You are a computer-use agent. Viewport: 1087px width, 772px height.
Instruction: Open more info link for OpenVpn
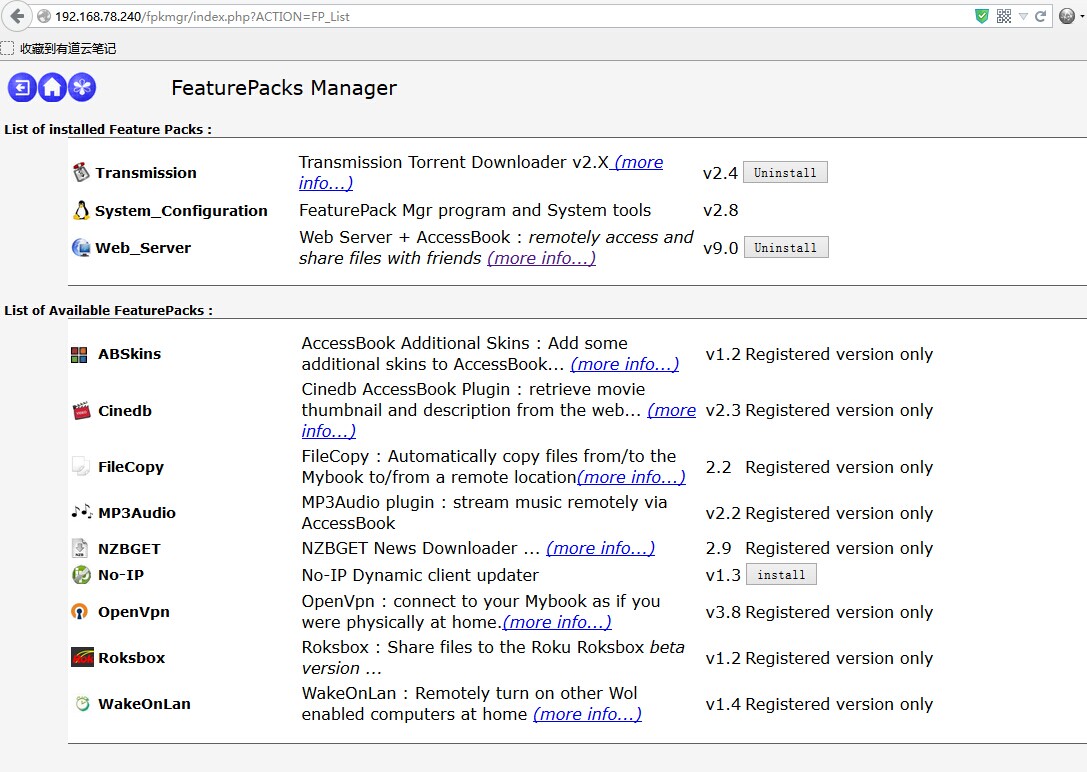pyautogui.click(x=557, y=622)
